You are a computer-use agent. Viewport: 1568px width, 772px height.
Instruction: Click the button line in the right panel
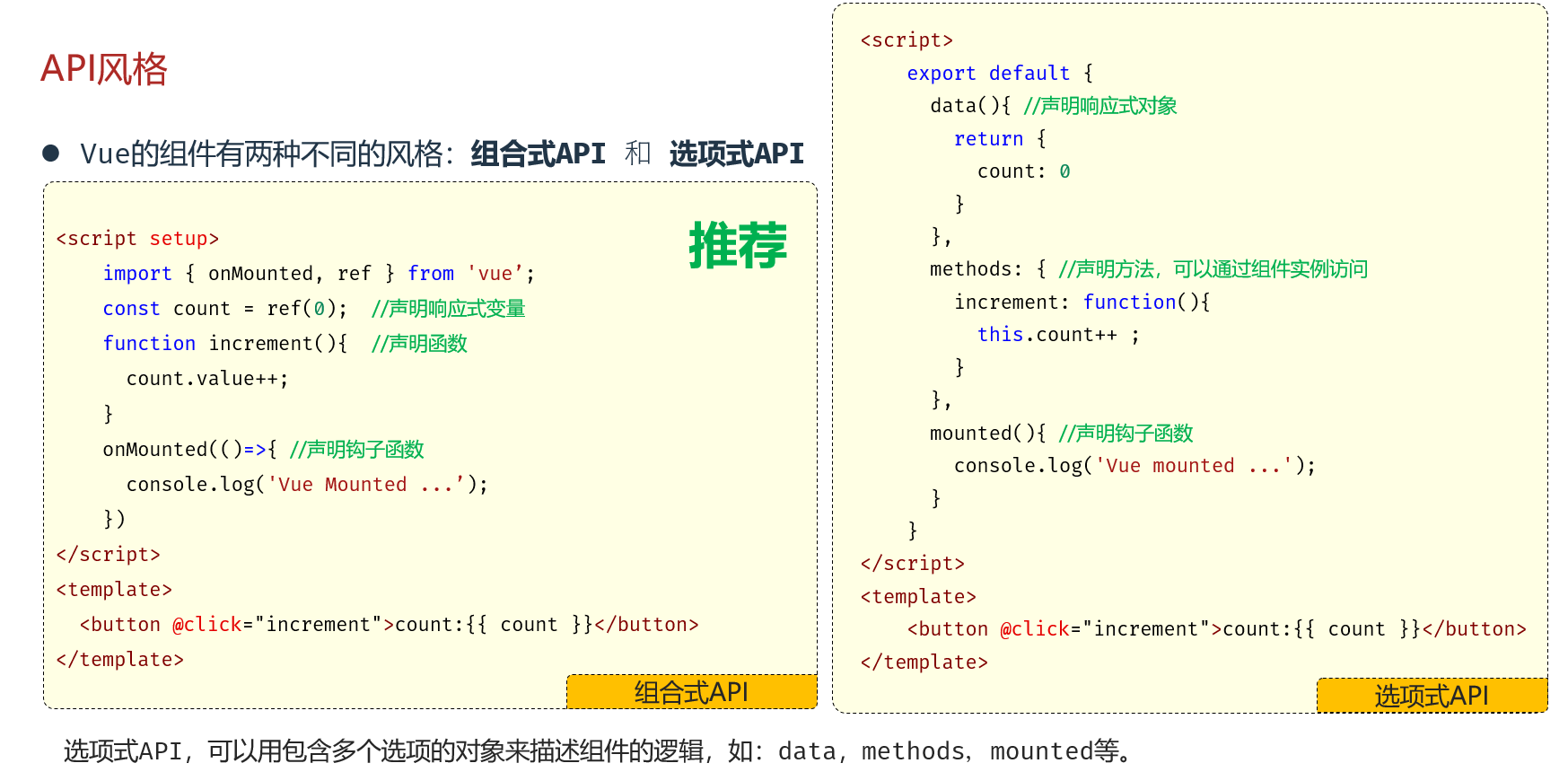tap(1217, 629)
